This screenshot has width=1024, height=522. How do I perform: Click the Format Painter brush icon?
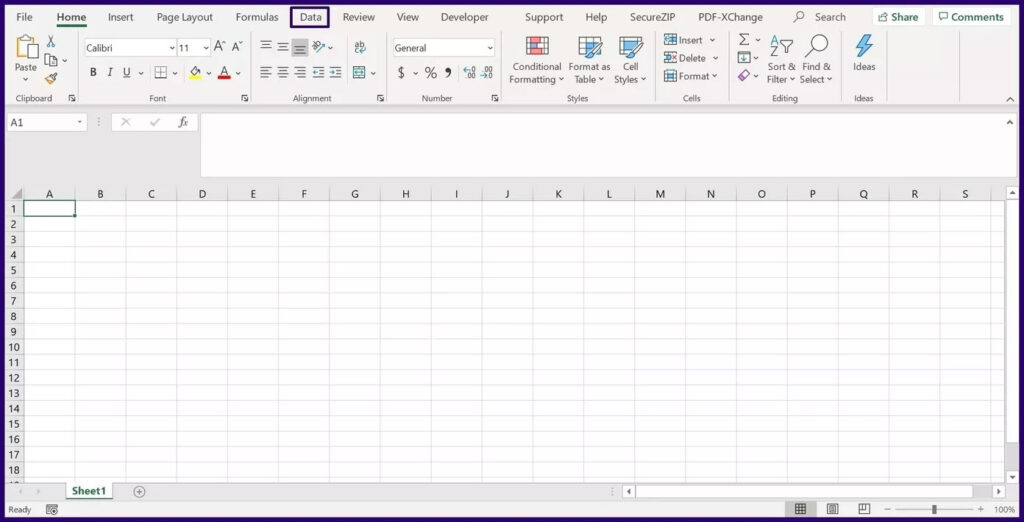[x=51, y=79]
